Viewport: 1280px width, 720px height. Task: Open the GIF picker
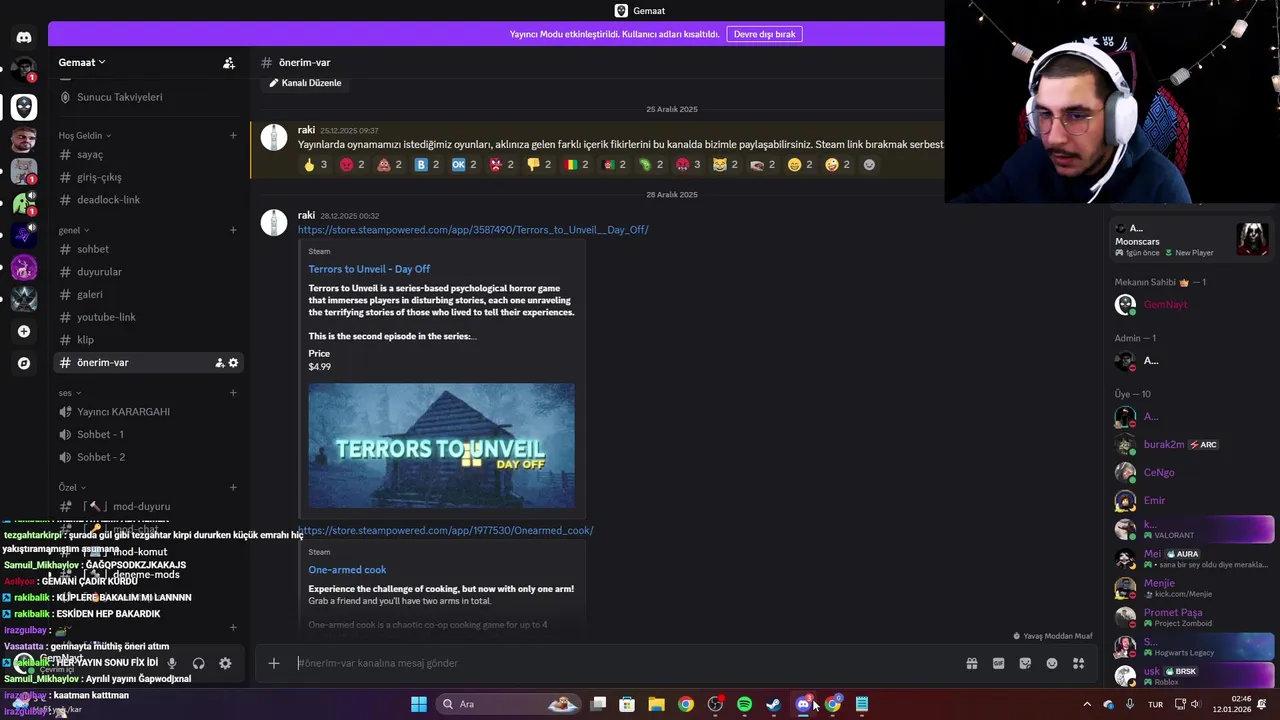pyautogui.click(x=998, y=663)
